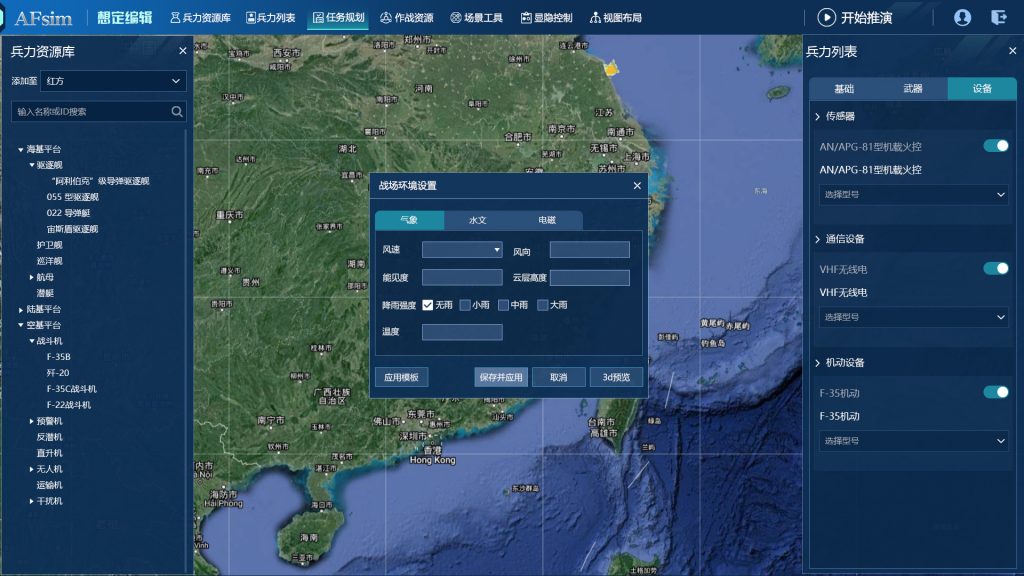Close the 兵力资源库 side panel
1024x576 pixels.
coord(182,51)
